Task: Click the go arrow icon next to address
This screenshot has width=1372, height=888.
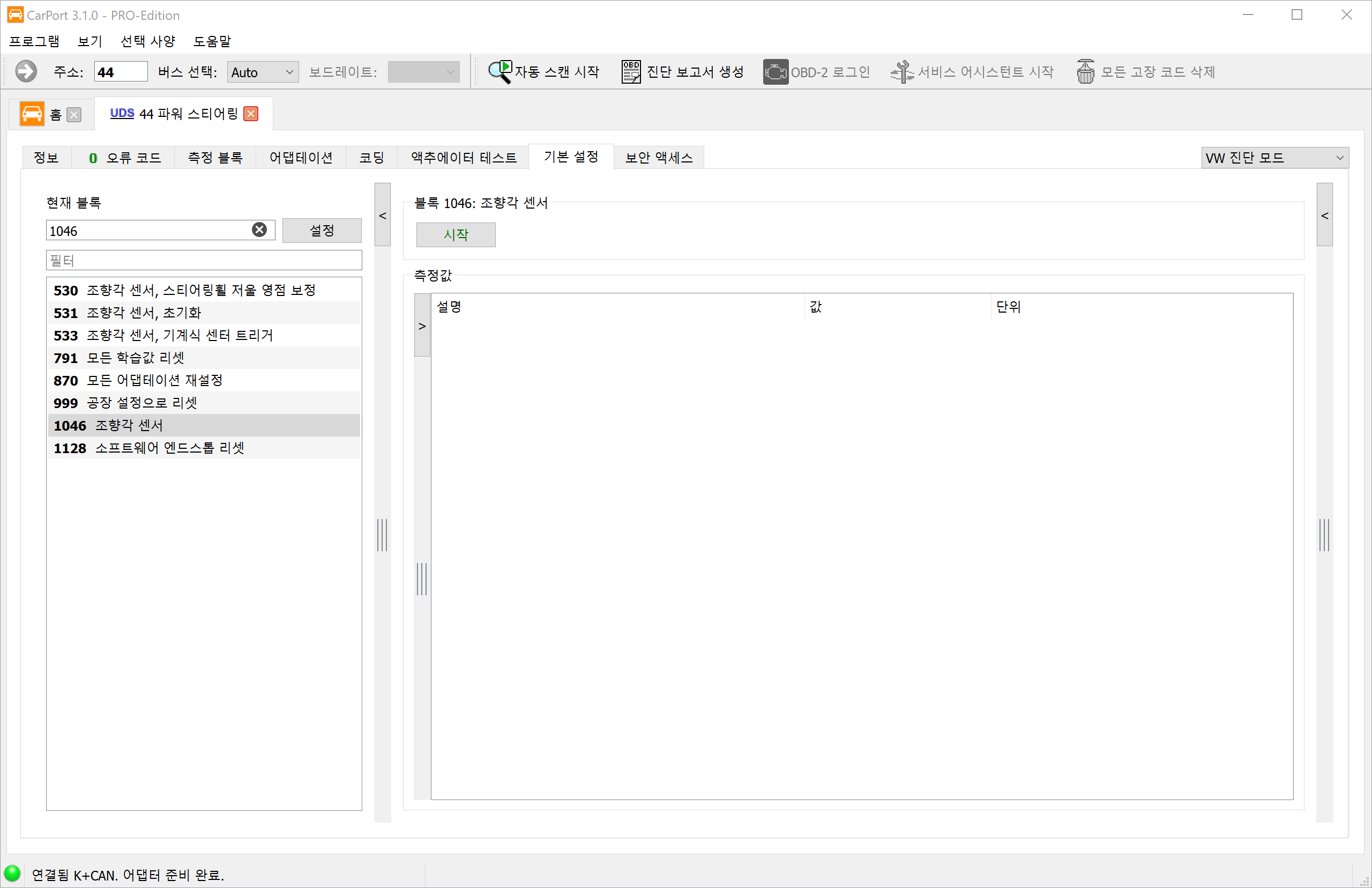Action: [x=26, y=71]
